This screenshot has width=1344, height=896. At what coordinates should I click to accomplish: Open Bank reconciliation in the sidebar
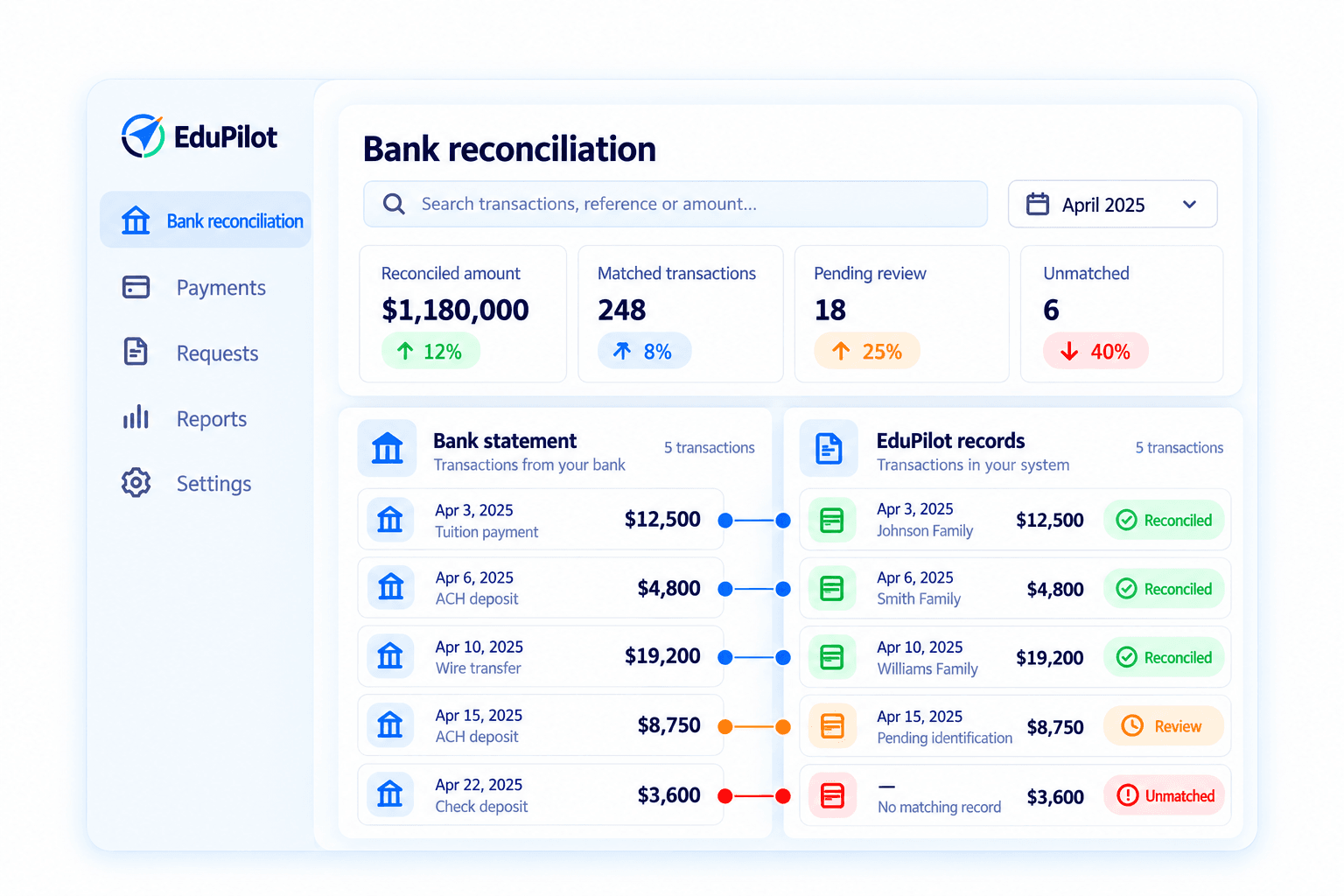pyautogui.click(x=206, y=220)
